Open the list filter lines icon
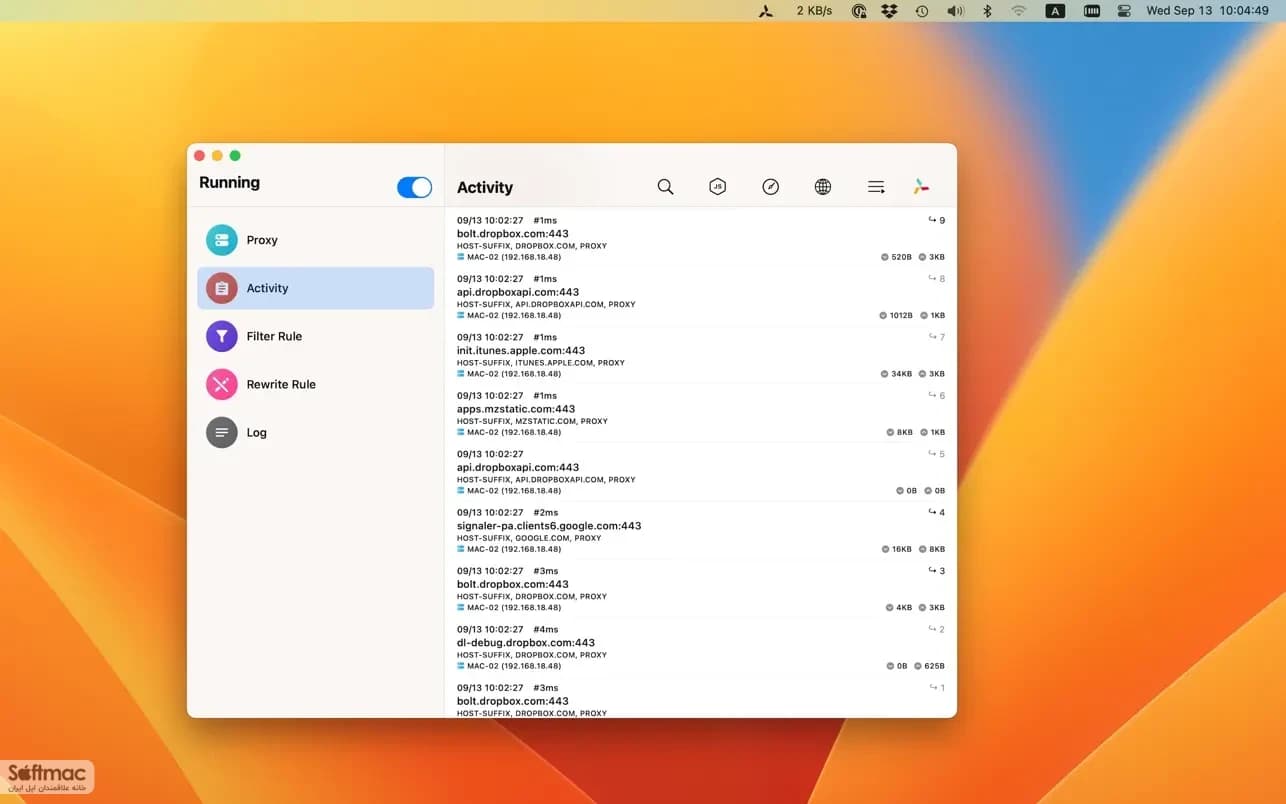Screen dimensions: 1286x804 pyautogui.click(x=876, y=187)
